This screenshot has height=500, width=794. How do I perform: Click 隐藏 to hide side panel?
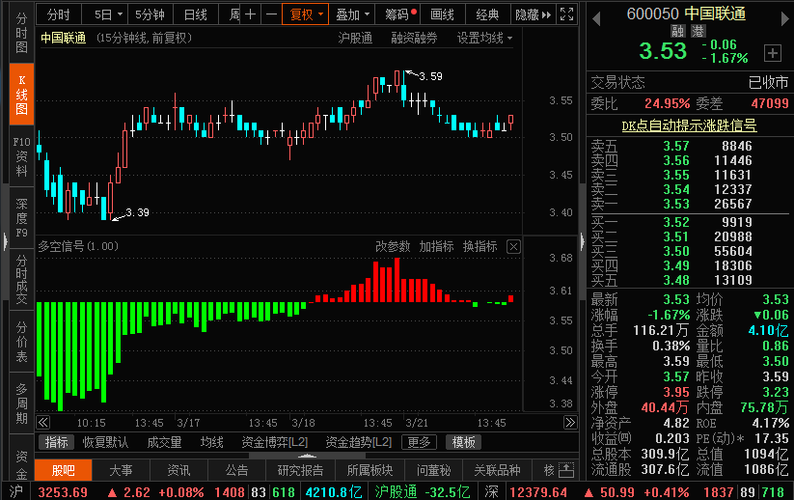tap(533, 15)
